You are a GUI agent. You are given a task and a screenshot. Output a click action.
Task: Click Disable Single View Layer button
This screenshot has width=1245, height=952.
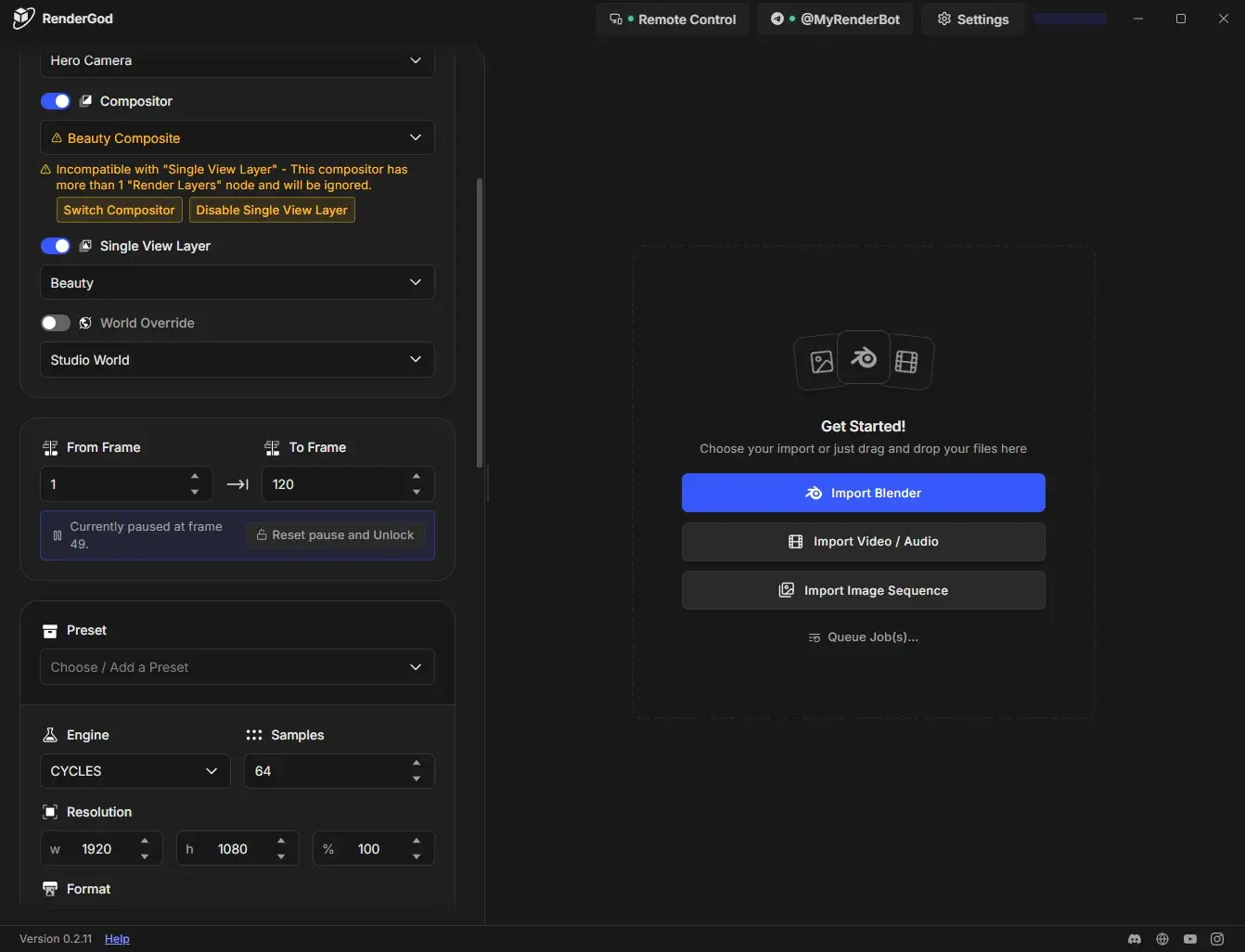(272, 210)
